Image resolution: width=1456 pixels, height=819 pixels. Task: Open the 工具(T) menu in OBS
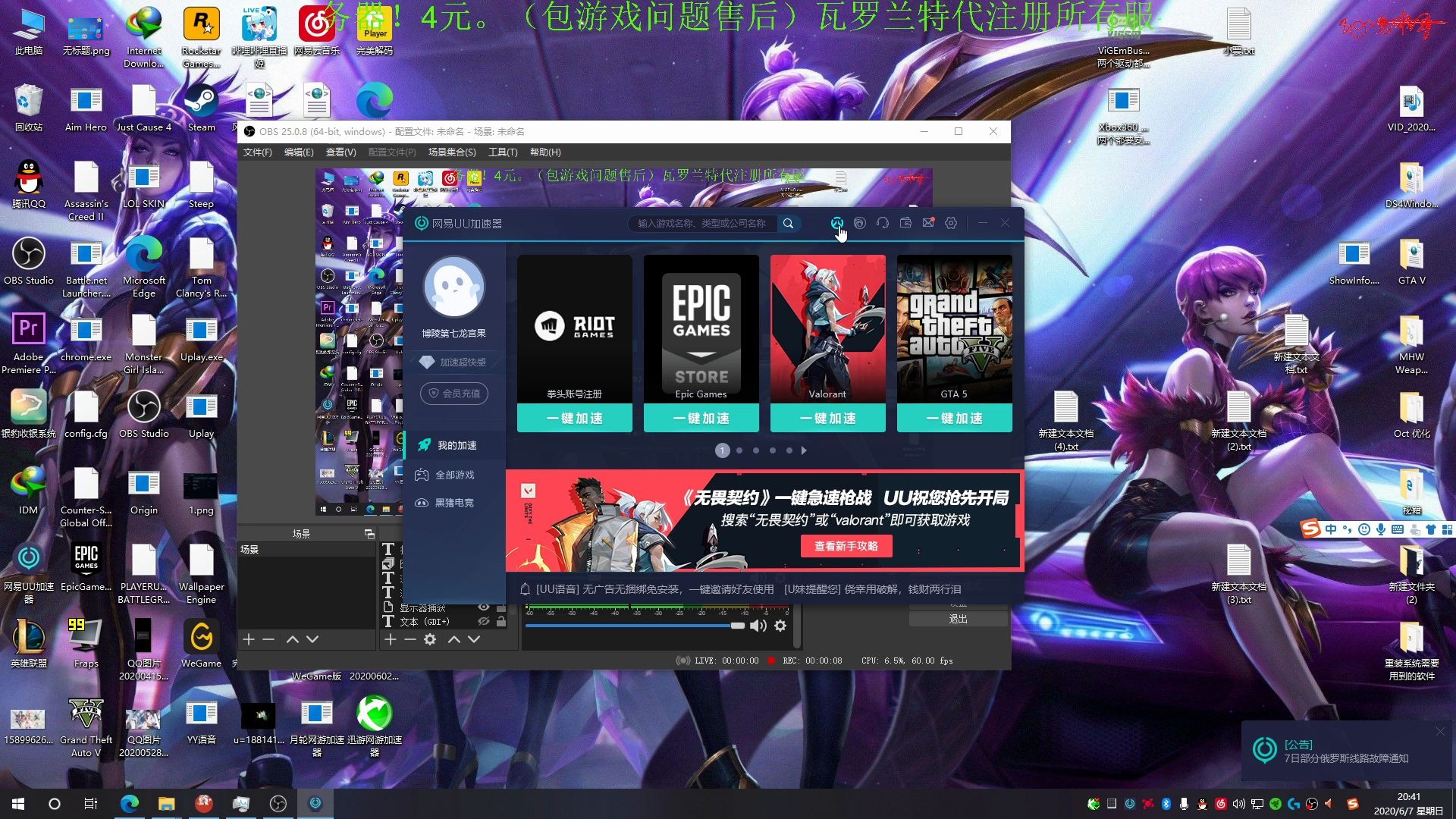pyautogui.click(x=502, y=152)
